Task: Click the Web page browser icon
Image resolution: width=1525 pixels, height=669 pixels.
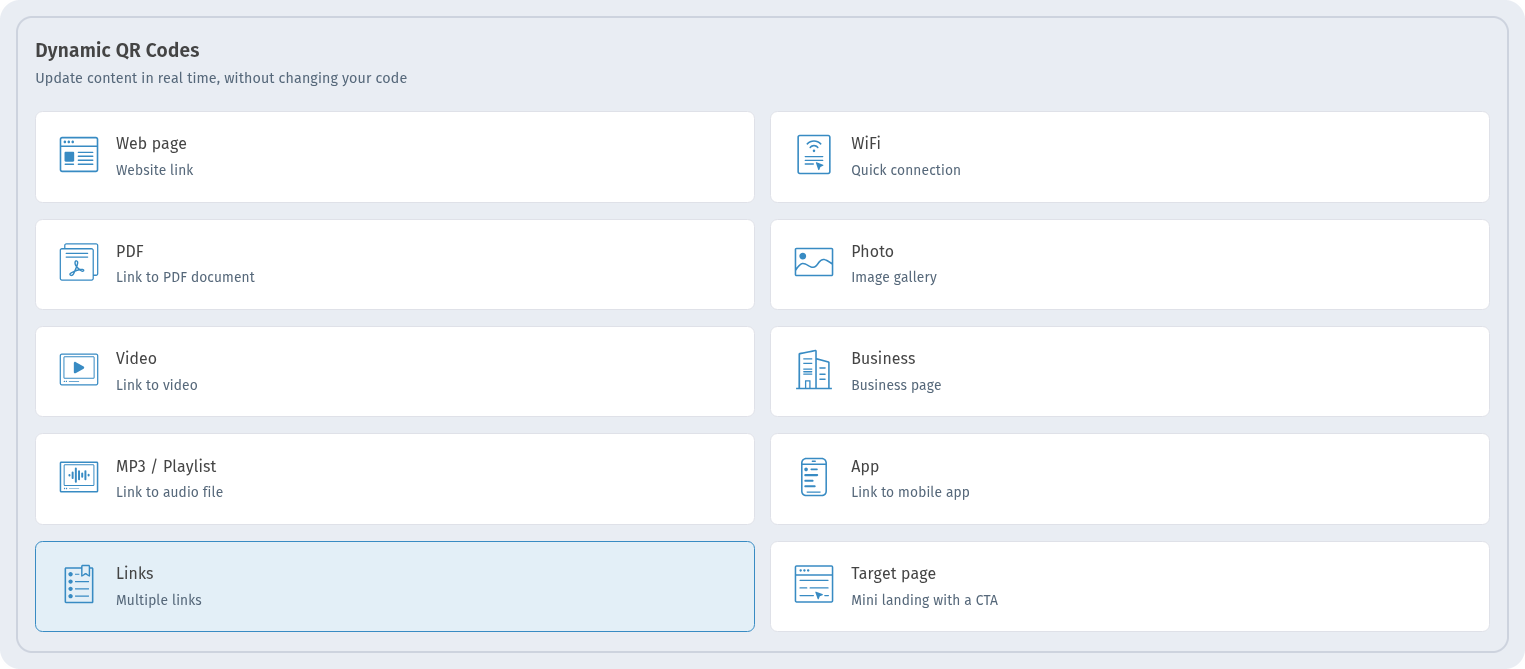Action: [x=79, y=155]
